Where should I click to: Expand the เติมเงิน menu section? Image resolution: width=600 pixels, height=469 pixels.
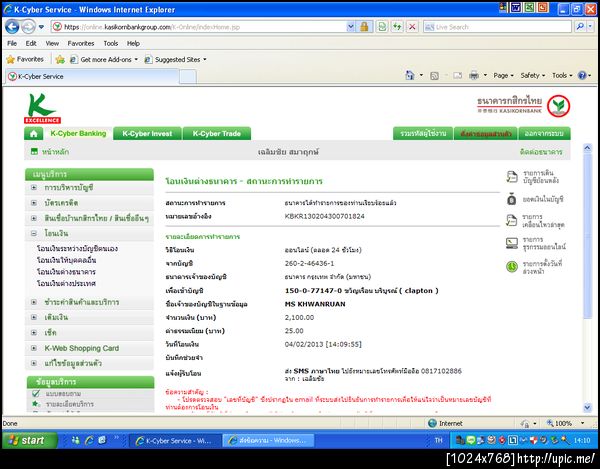coord(34,317)
